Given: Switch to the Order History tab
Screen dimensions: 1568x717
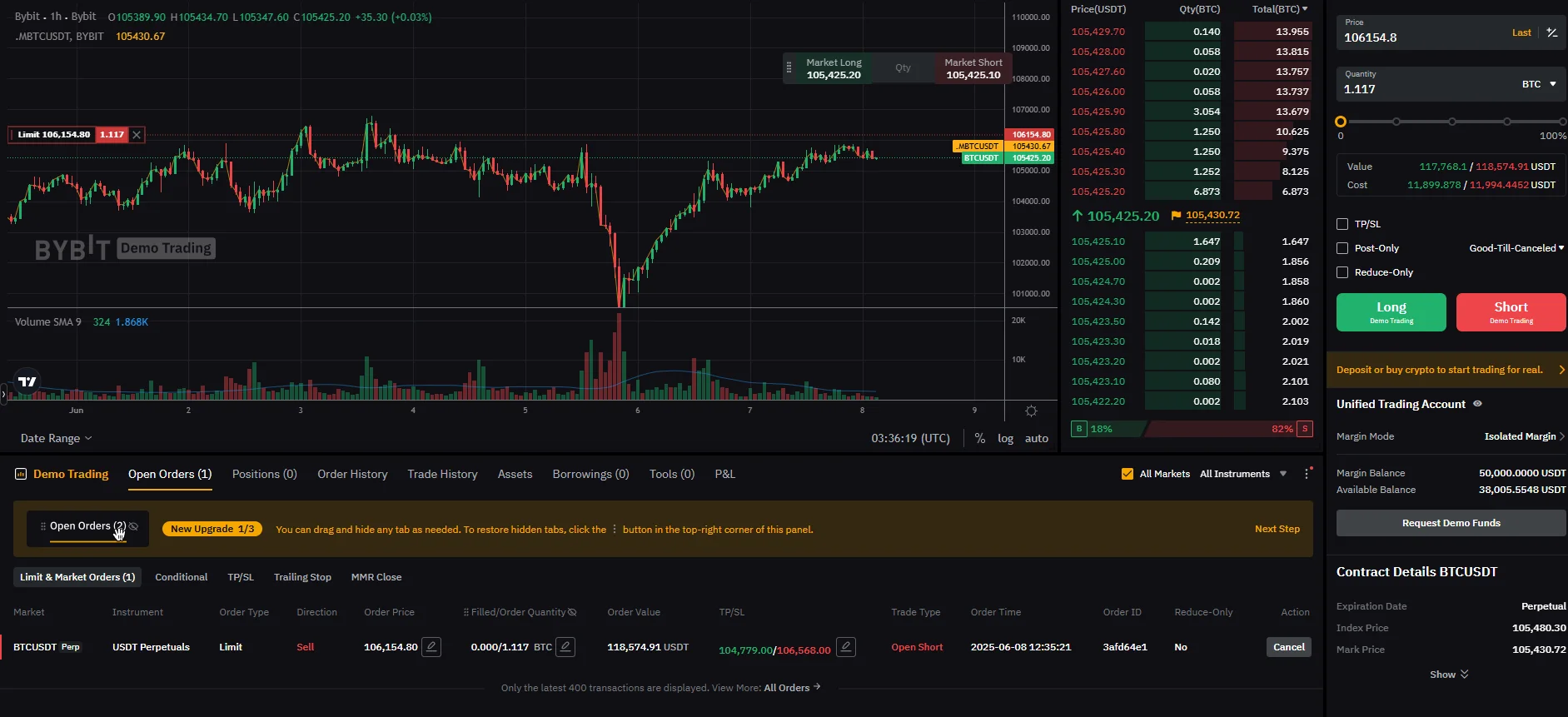Looking at the screenshot, I should 352,474.
